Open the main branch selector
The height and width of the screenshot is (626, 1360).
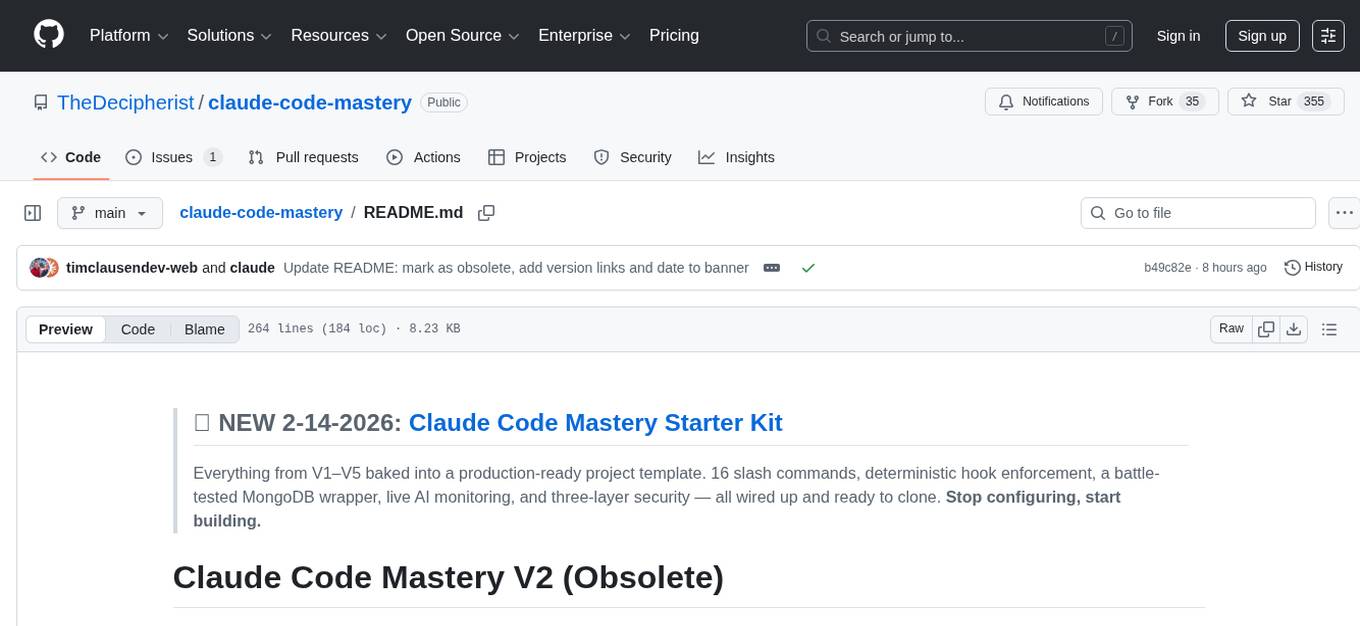pos(110,212)
